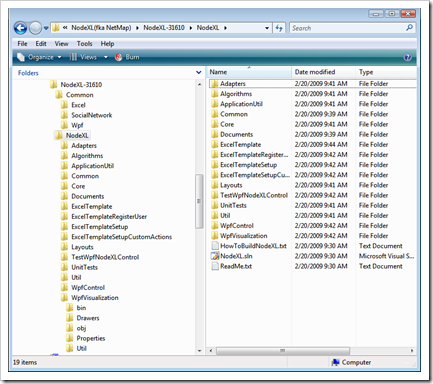This screenshot has width=433, height=384.
Task: Open address bar previous locations dropdown
Action: pos(267,28)
